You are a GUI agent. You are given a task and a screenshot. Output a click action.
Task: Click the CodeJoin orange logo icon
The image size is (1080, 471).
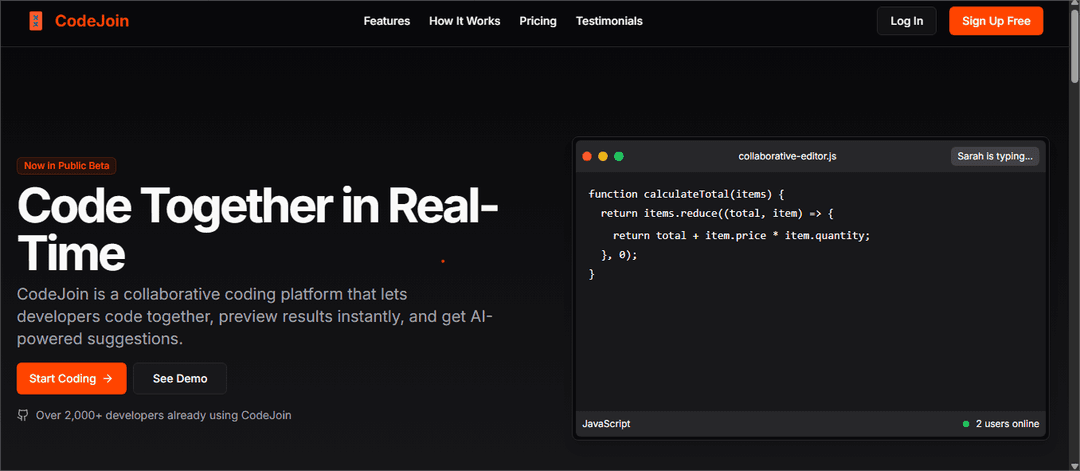tap(36, 21)
